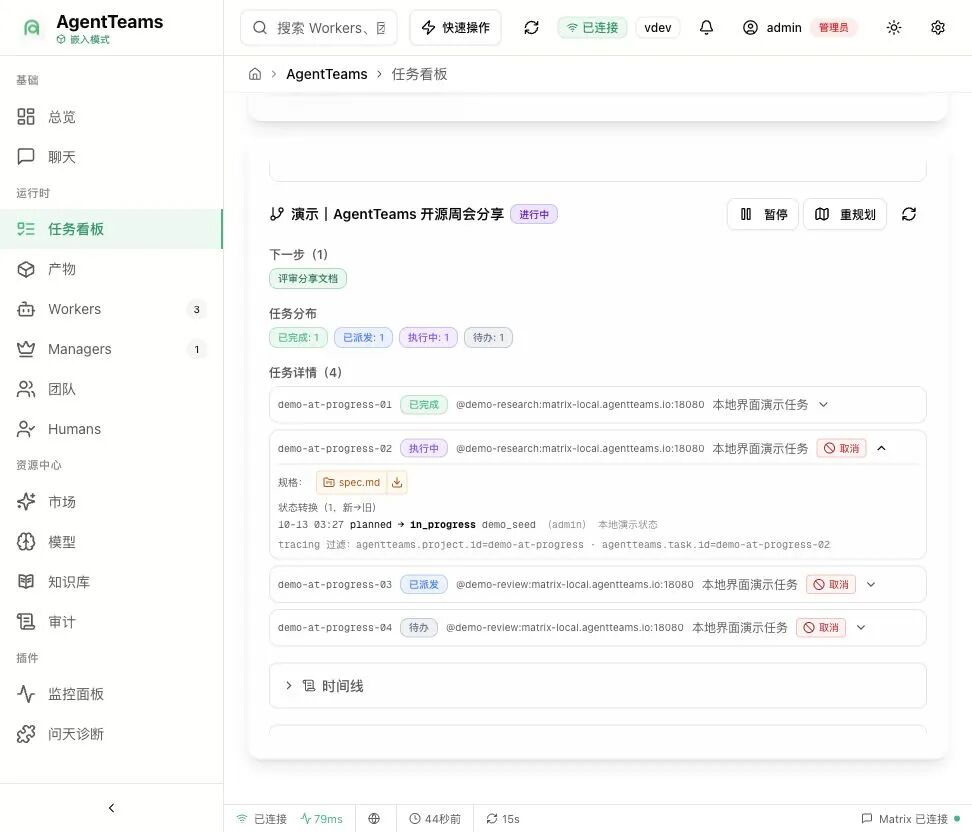972x832 pixels.
Task: Expand task demo-at-progress-04 details
Action: [861, 627]
